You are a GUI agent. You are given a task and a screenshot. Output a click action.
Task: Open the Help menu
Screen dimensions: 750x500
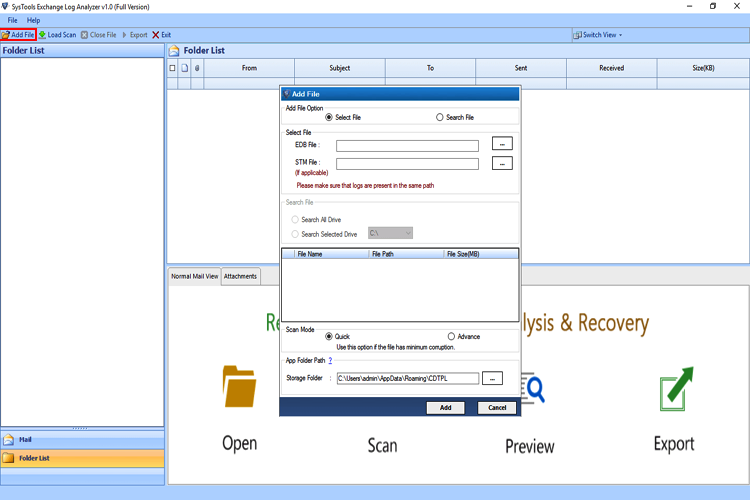33,20
